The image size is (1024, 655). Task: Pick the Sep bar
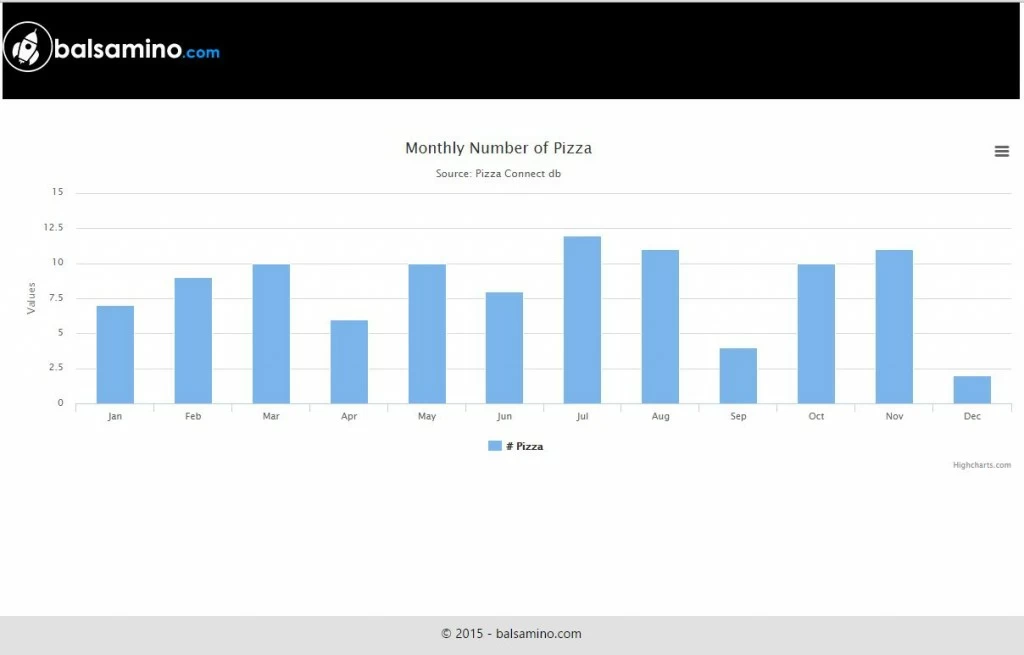tap(738, 376)
